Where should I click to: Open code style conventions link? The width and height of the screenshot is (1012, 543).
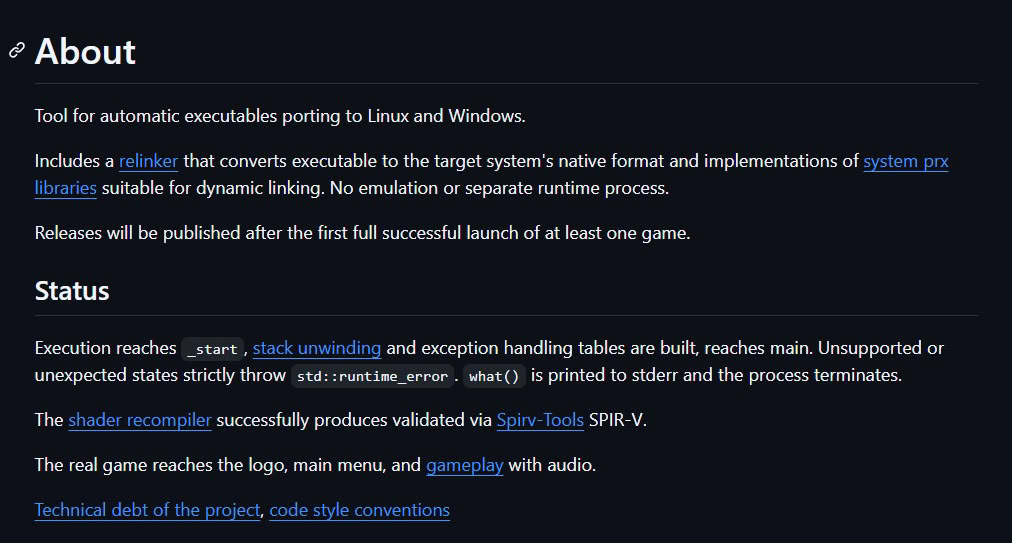coord(359,510)
